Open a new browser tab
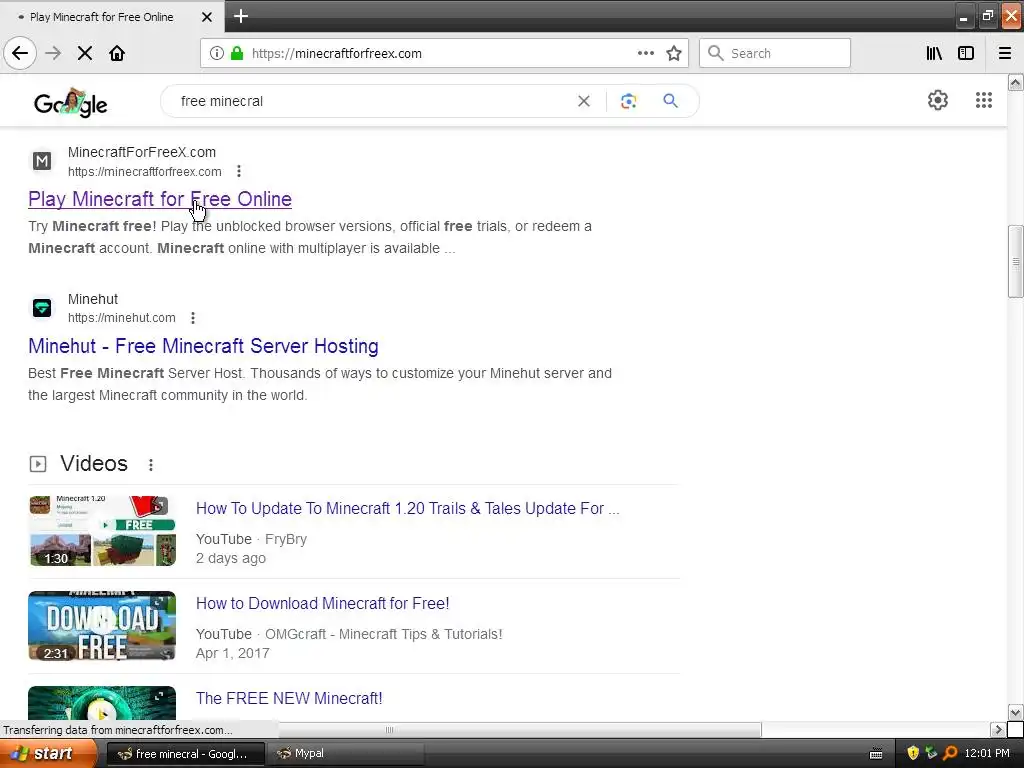This screenshot has height=768, width=1024. click(240, 16)
